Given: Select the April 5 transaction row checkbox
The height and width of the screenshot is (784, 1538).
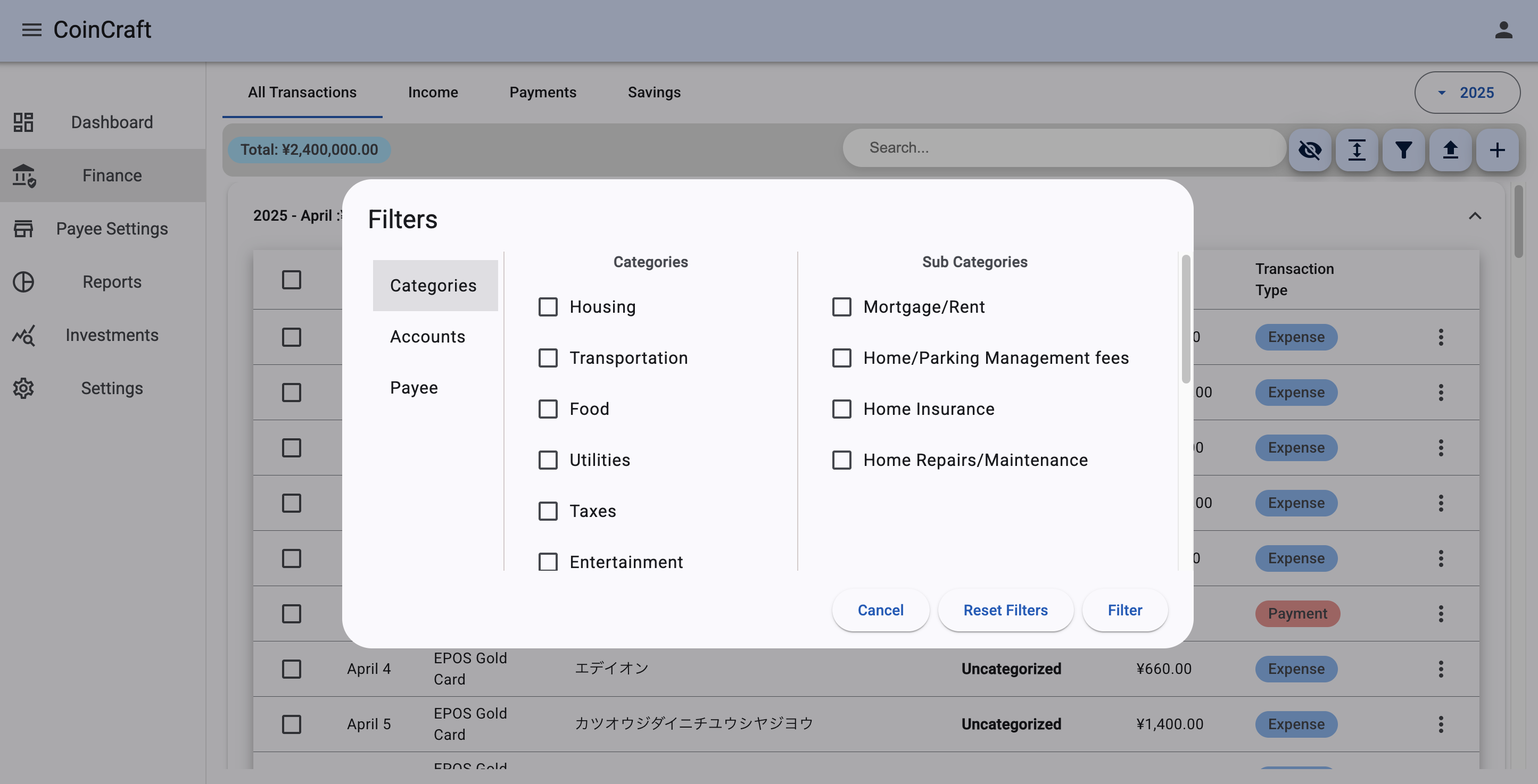Looking at the screenshot, I should (x=291, y=724).
